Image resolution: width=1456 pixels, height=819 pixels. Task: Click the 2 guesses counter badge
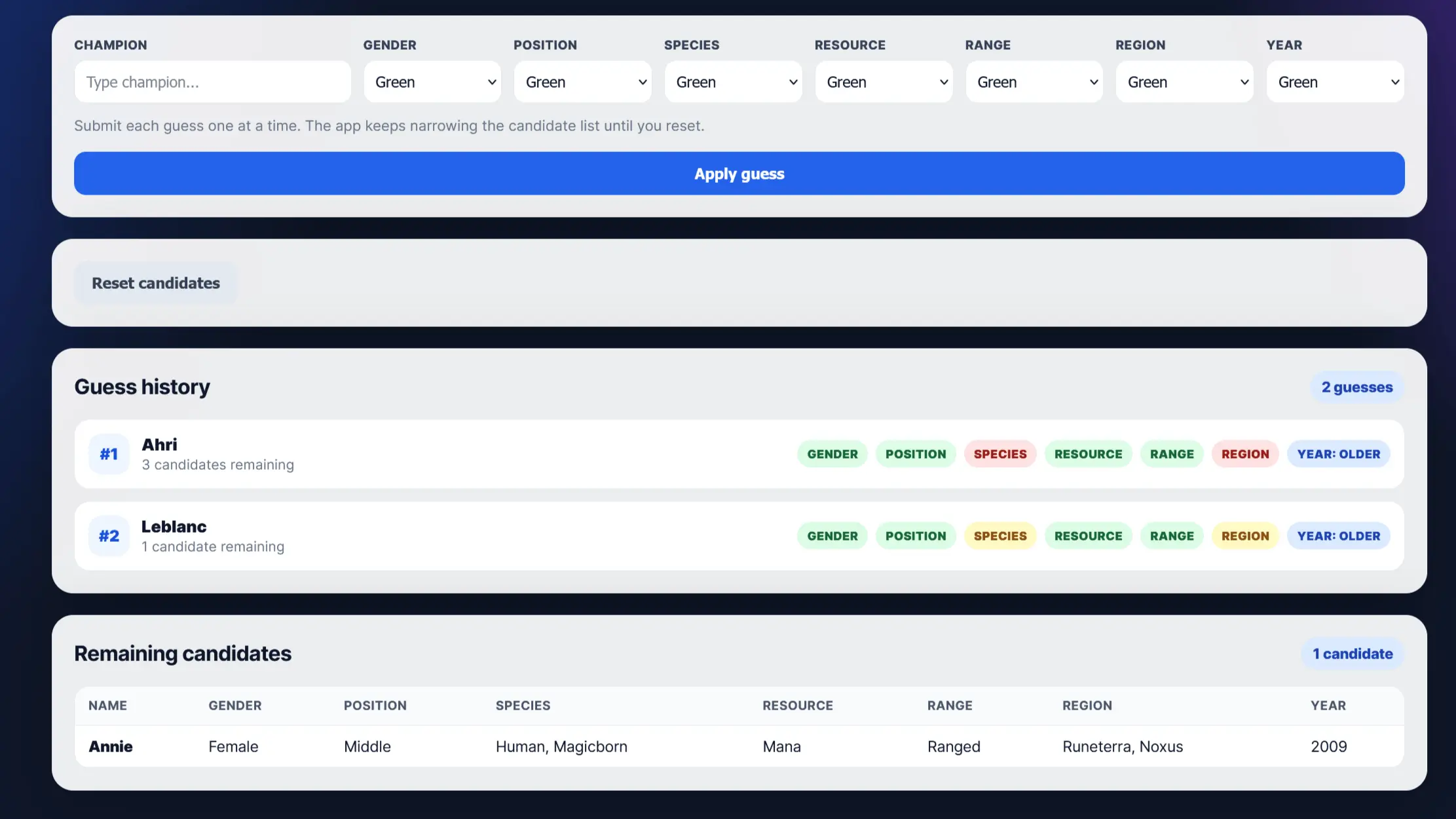[x=1357, y=387]
